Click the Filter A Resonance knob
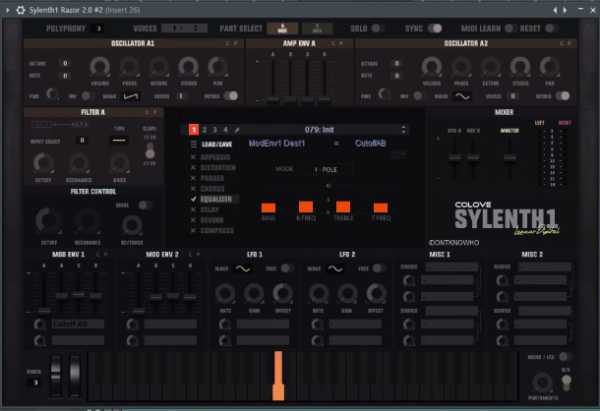 (79, 163)
